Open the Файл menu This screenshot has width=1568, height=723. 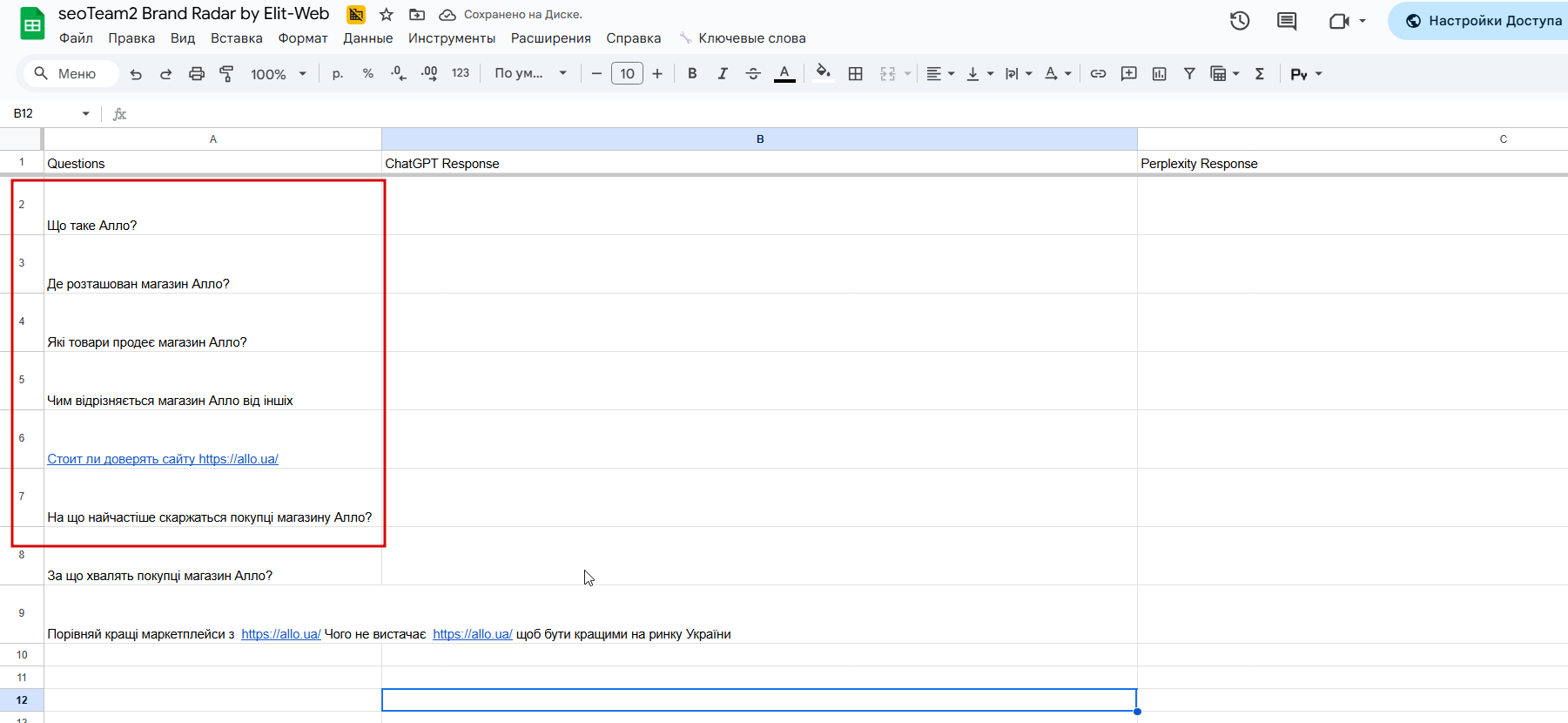coord(76,38)
